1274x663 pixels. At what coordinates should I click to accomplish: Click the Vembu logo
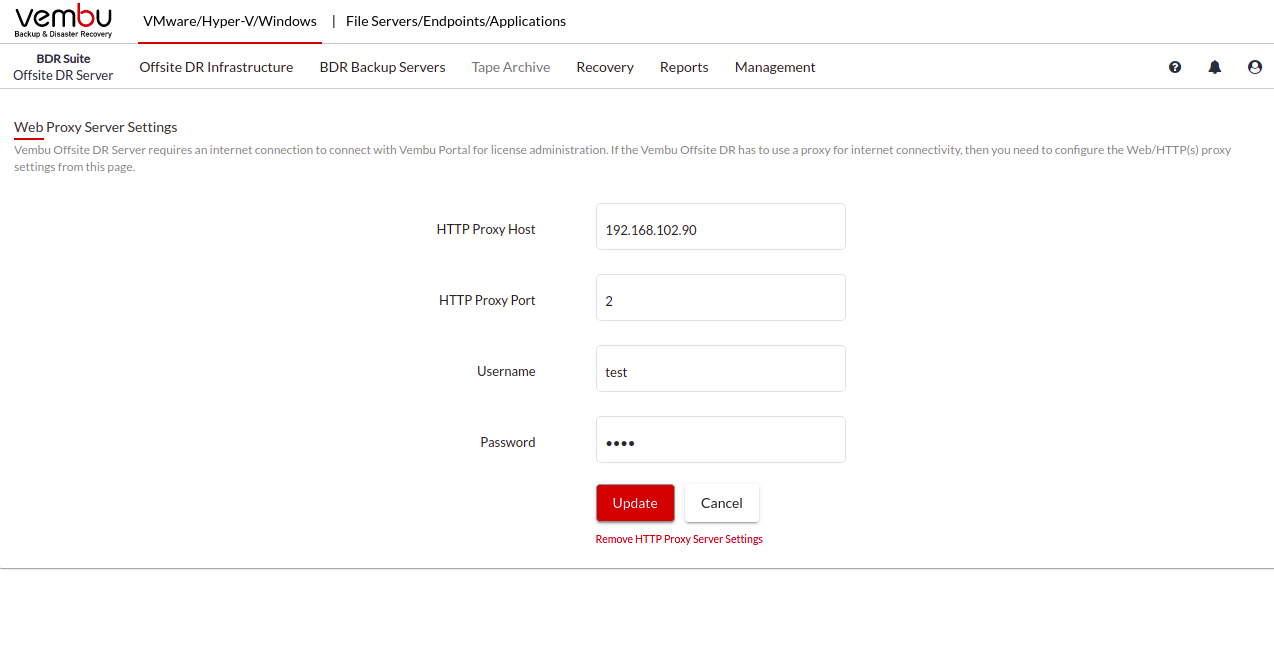coord(64,21)
